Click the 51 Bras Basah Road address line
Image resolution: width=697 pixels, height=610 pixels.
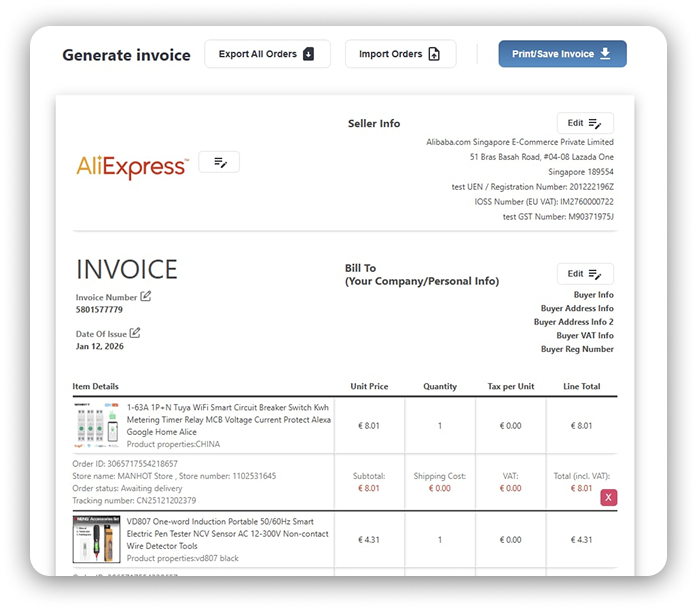(541, 157)
